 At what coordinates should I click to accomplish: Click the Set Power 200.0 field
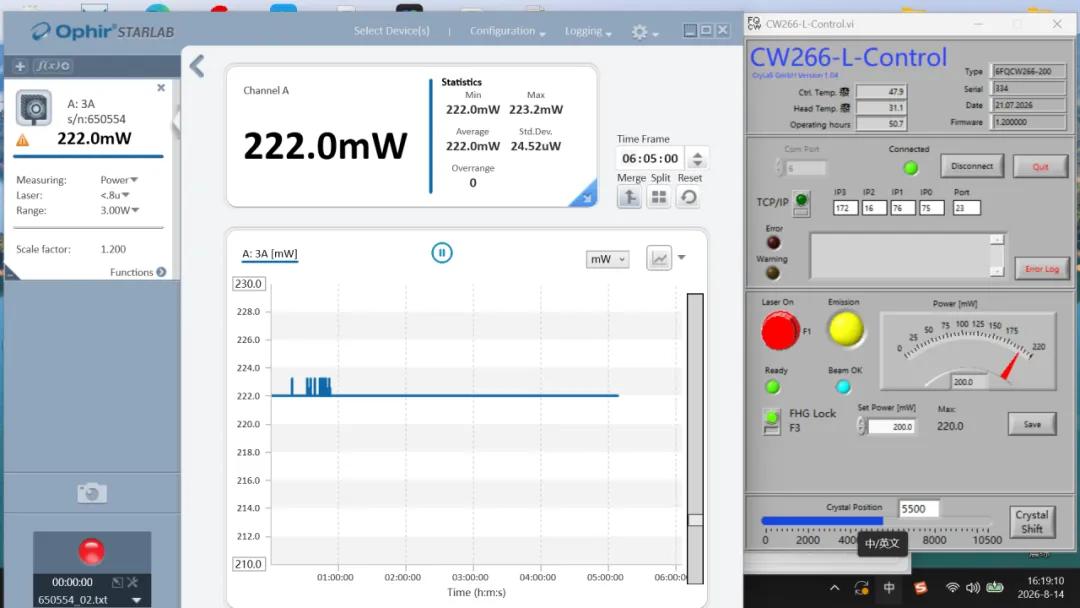[x=891, y=427]
